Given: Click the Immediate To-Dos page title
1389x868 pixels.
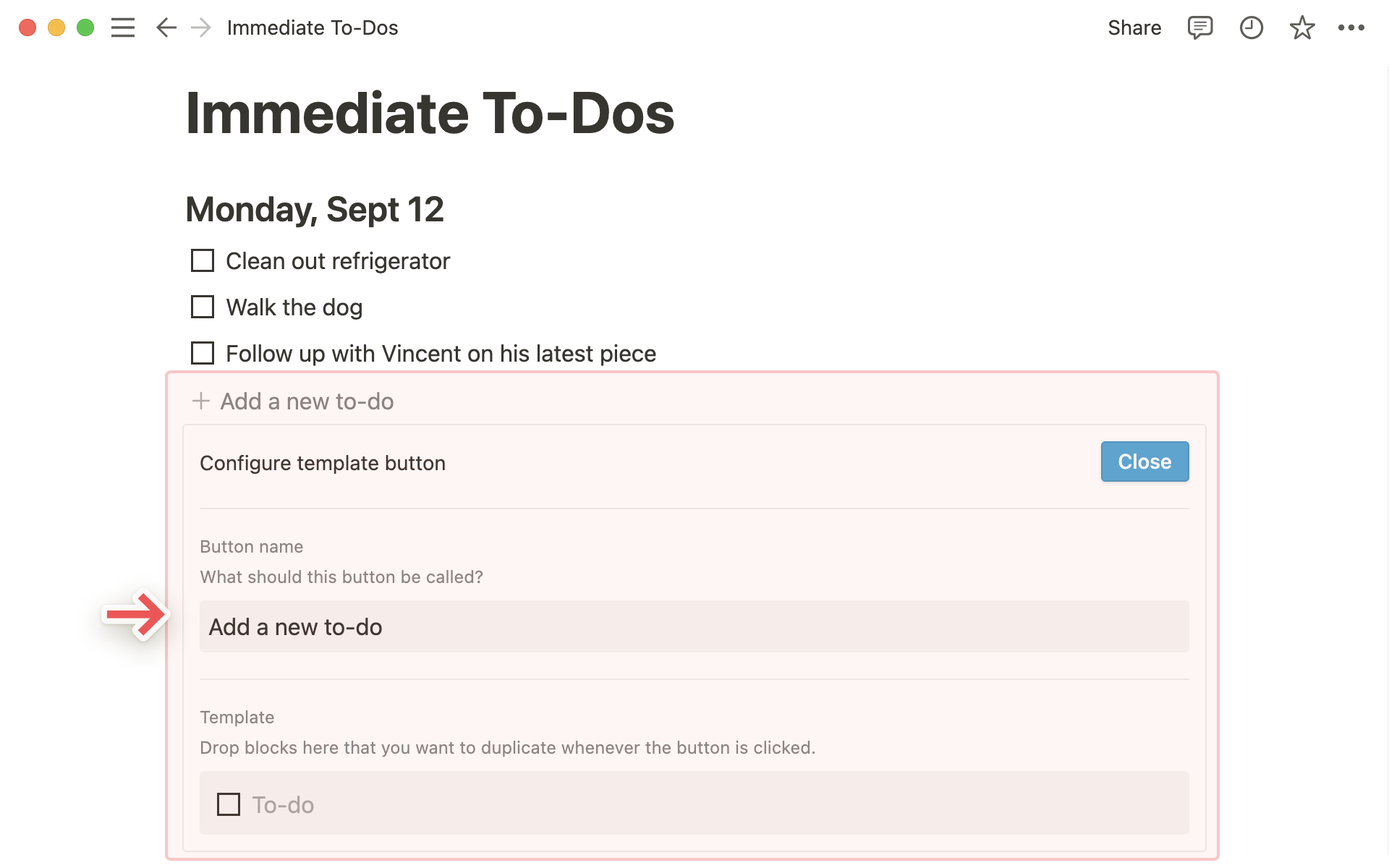Looking at the screenshot, I should click(430, 114).
